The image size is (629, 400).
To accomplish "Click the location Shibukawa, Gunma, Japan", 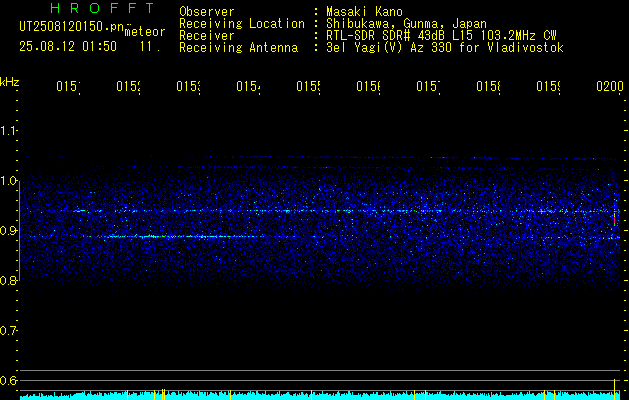I will (406, 24).
